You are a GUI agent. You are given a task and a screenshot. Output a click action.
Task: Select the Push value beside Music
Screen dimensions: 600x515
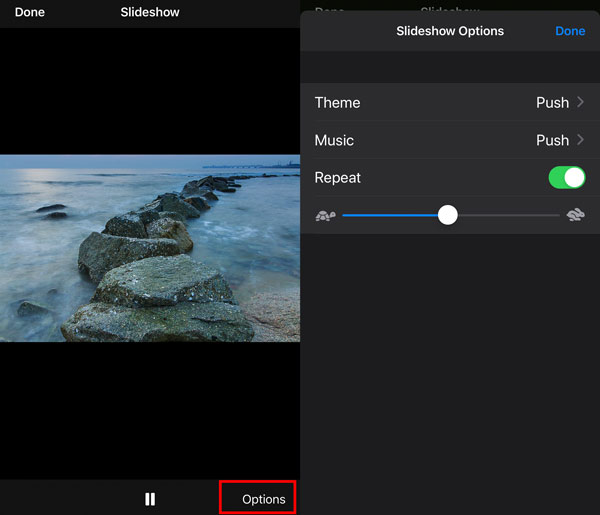click(552, 140)
